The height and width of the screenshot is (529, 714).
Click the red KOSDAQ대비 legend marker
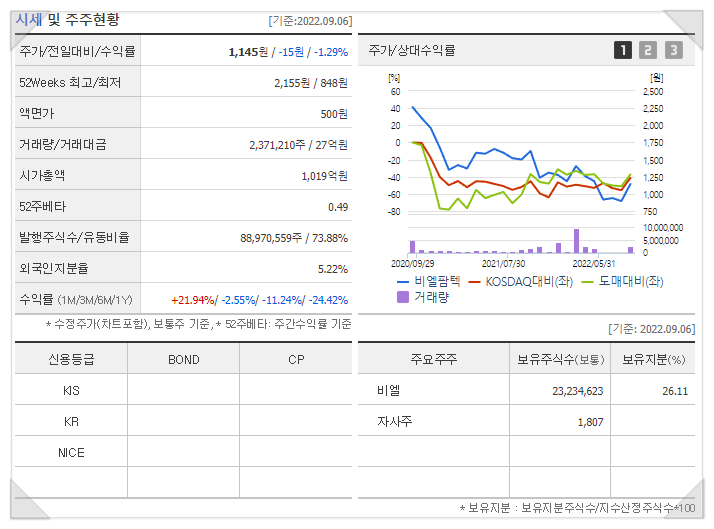475,282
